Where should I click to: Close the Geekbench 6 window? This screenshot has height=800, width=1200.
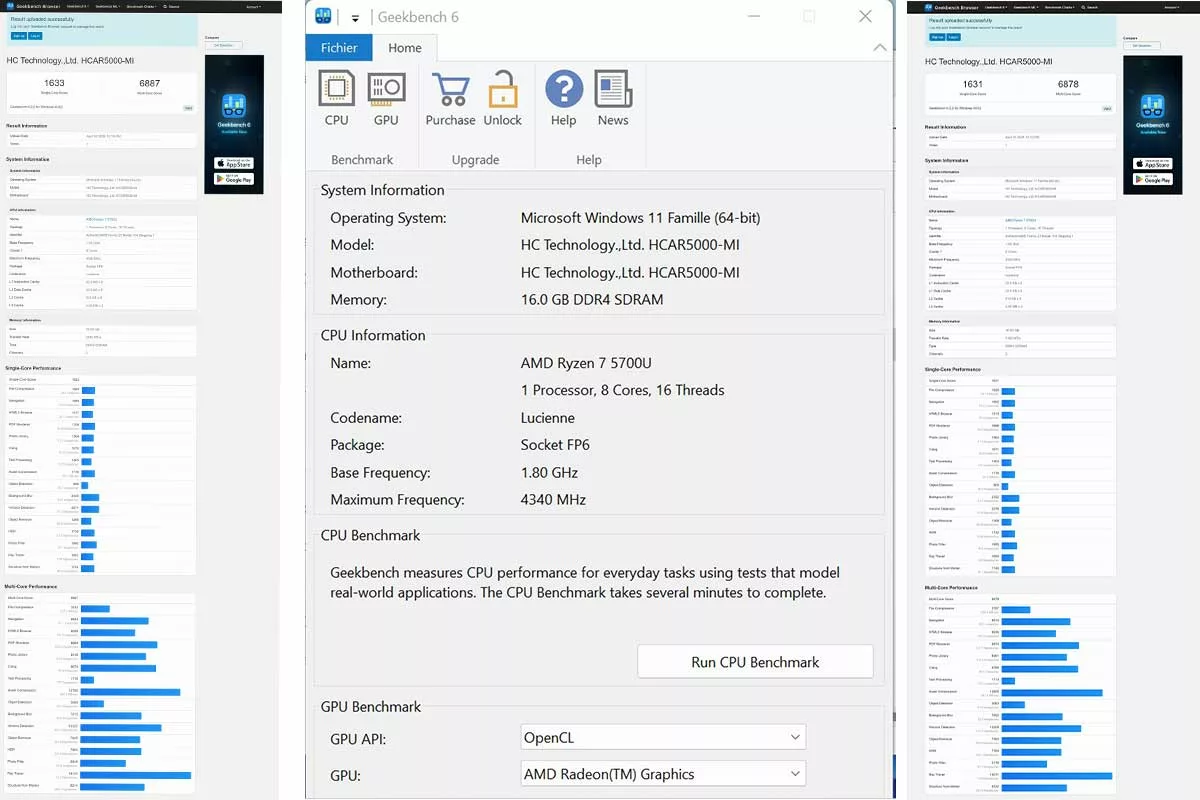tap(866, 16)
